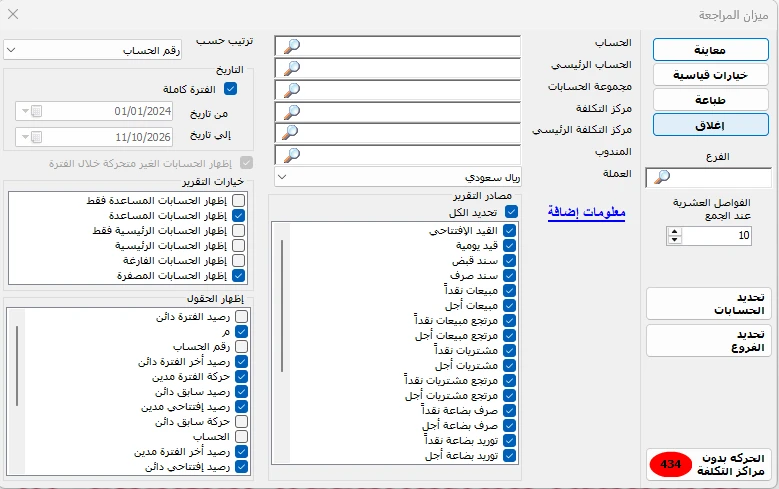Click اغلاق close button
779x489 pixels.
[710, 125]
